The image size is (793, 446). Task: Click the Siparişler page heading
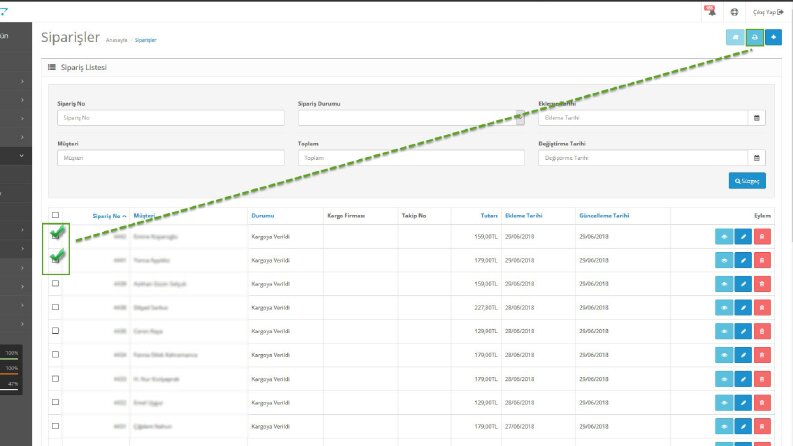coord(70,37)
